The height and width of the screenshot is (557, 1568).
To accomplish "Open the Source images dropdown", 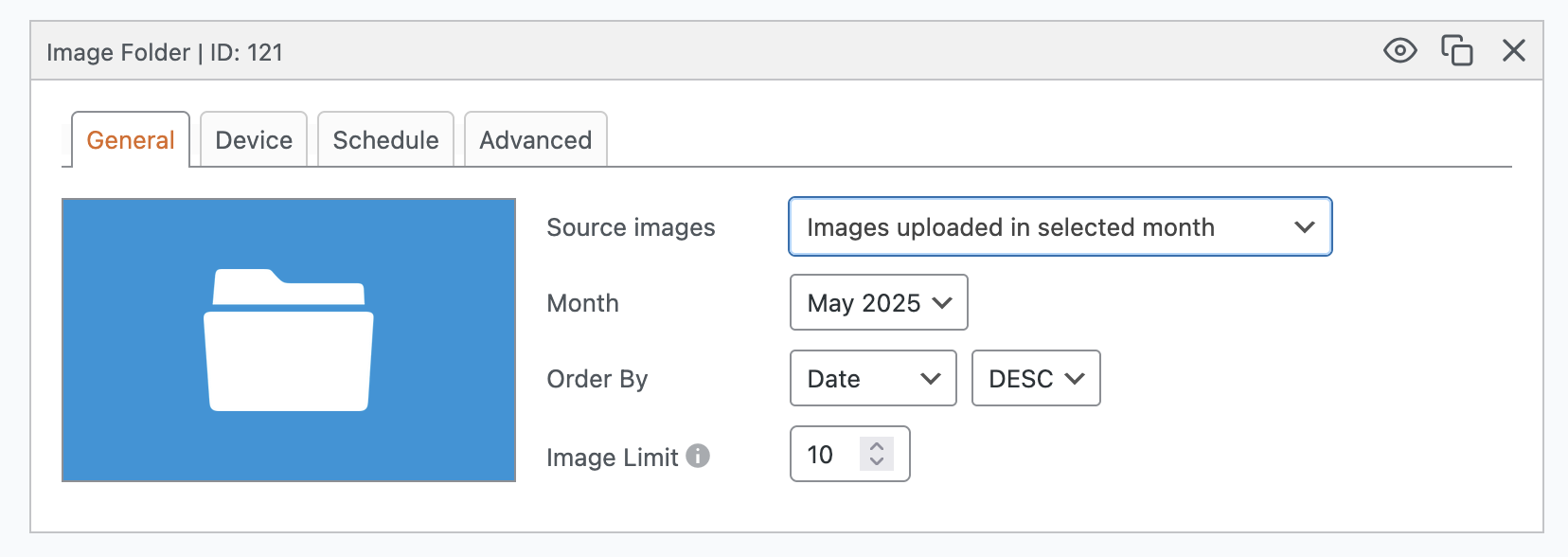I will pyautogui.click(x=1060, y=227).
